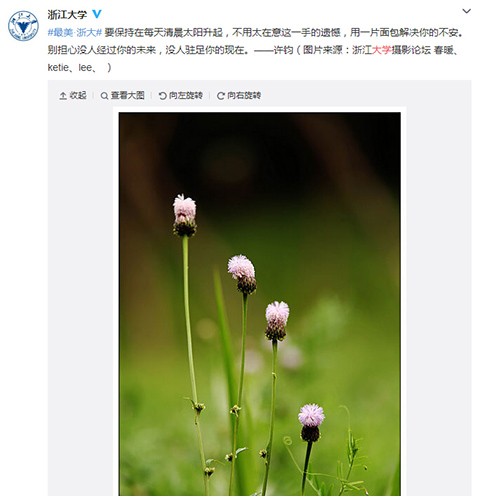The height and width of the screenshot is (496, 480).
Task: Click the magnifier icon beside 查看大图
Action: pyautogui.click(x=104, y=96)
